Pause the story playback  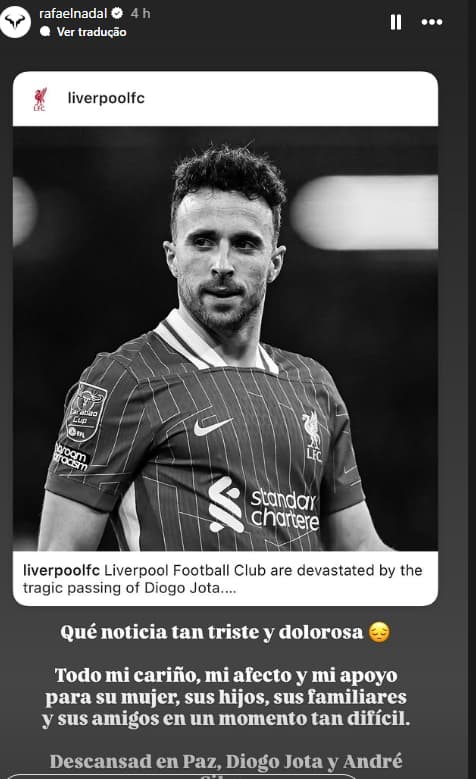[396, 22]
